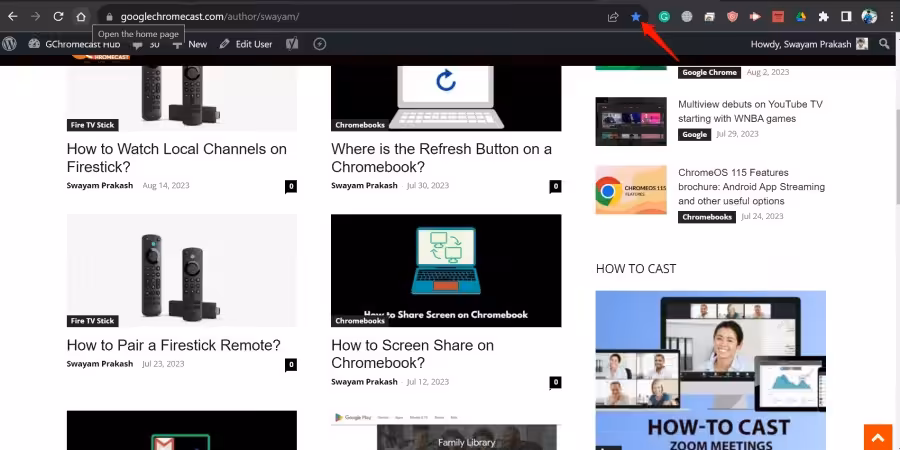Open How to Pair a Firestick Remote article
The height and width of the screenshot is (450, 900).
click(173, 345)
